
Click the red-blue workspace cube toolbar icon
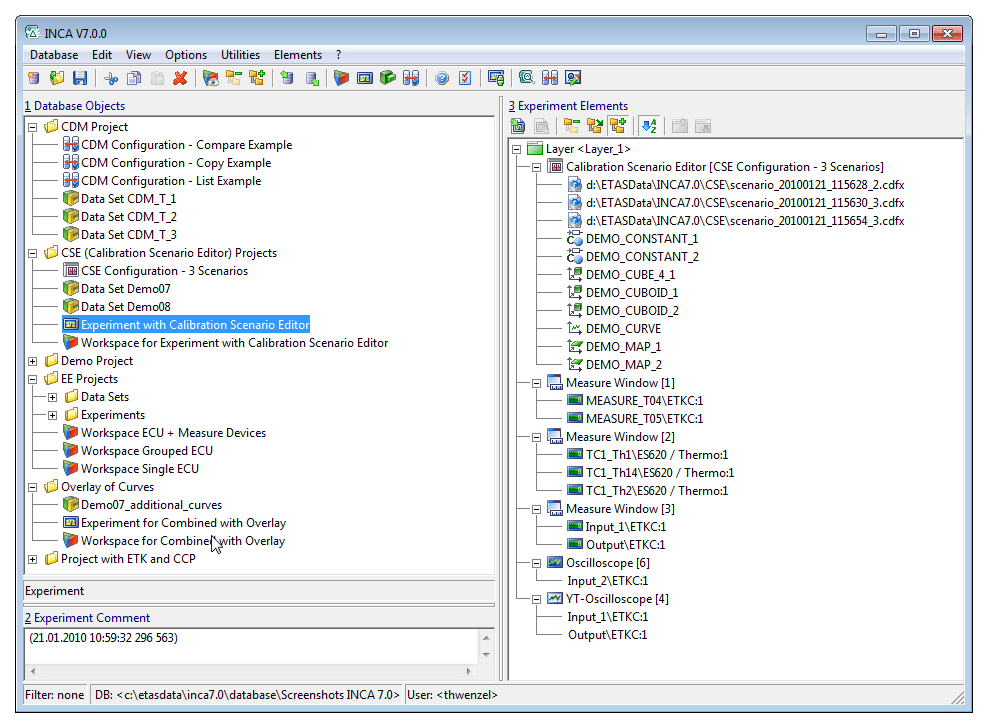(341, 78)
